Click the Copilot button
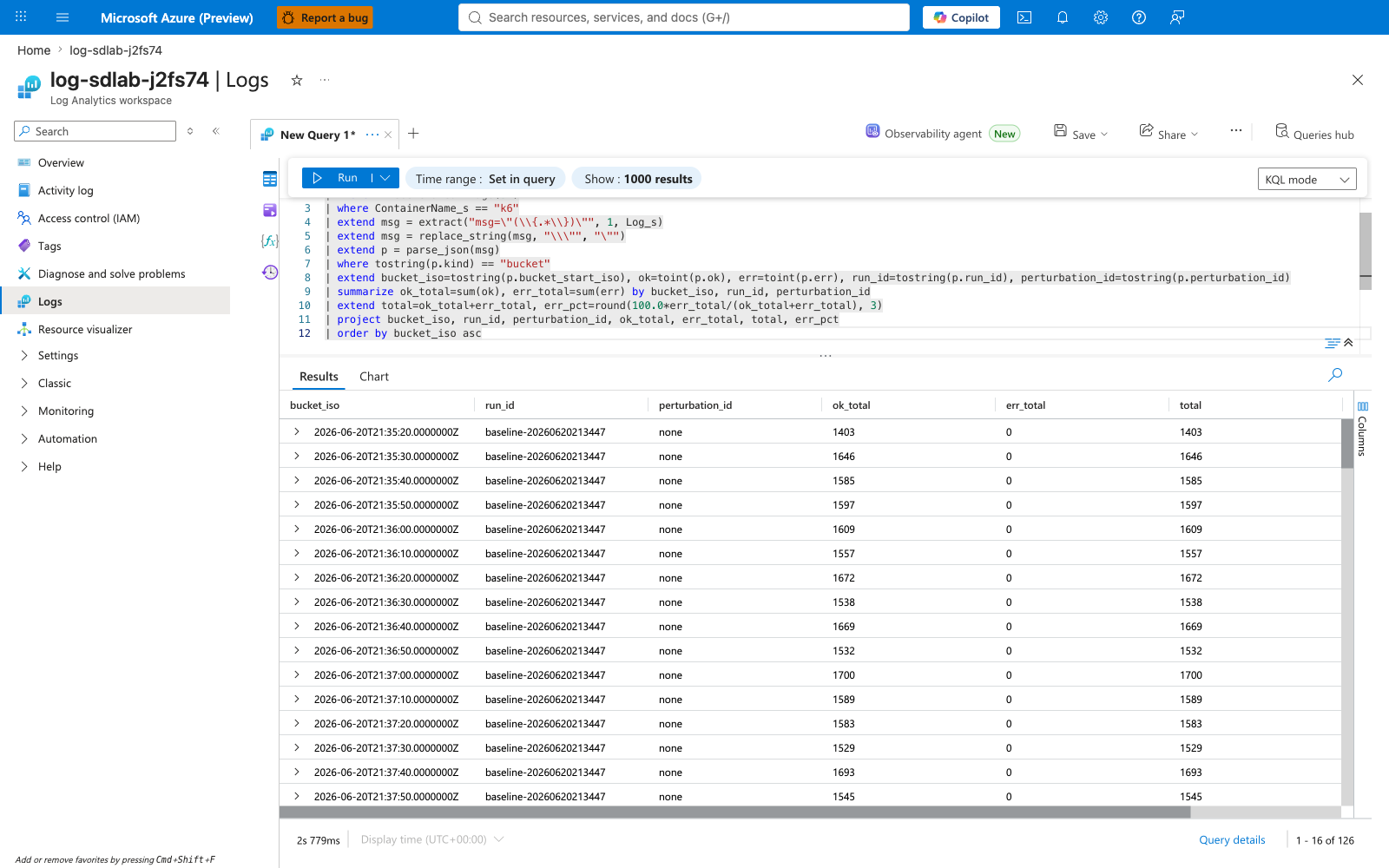Screen dimensions: 1389x868 click(x=961, y=17)
